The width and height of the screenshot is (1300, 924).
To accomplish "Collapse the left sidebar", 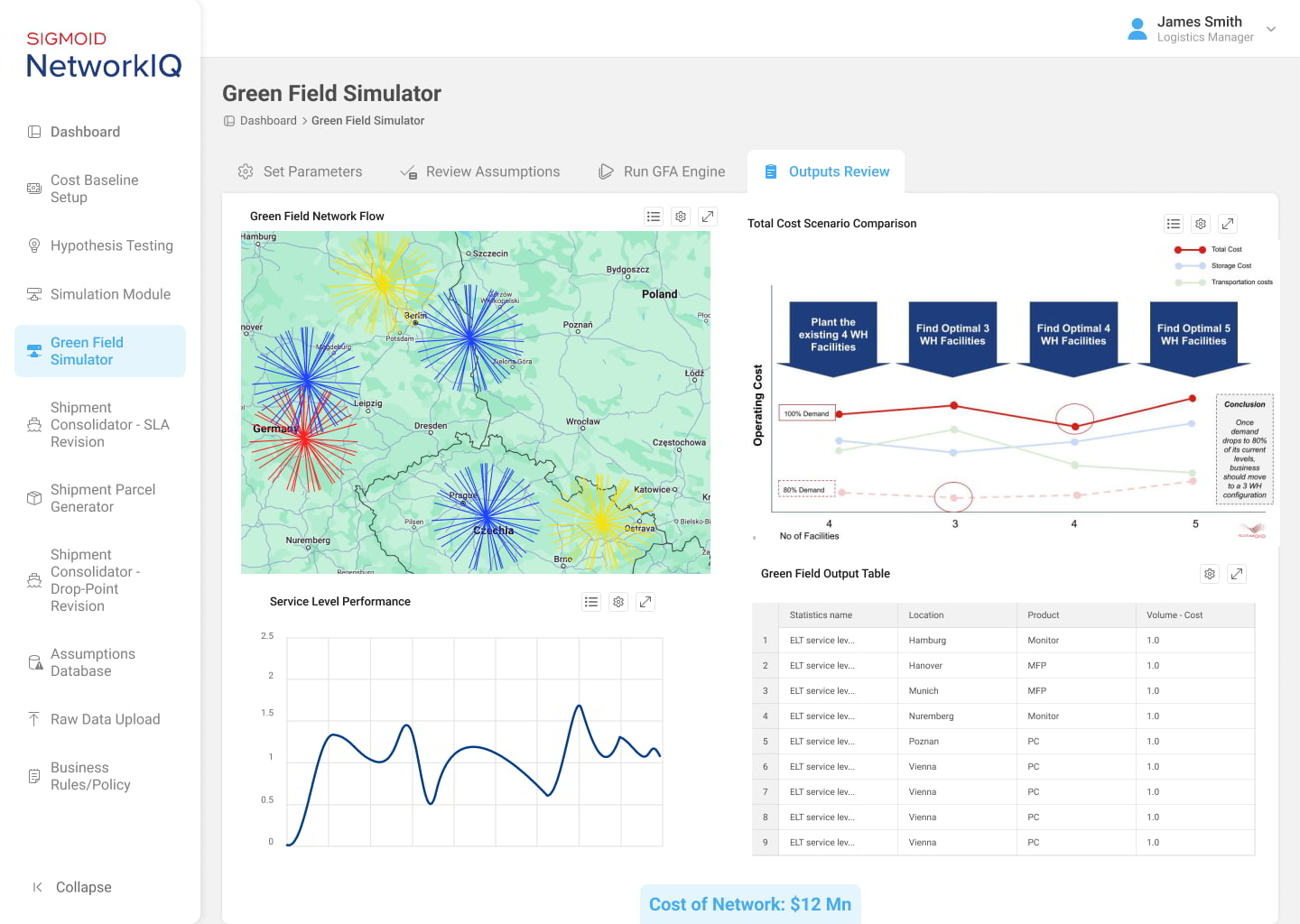I will tap(72, 887).
